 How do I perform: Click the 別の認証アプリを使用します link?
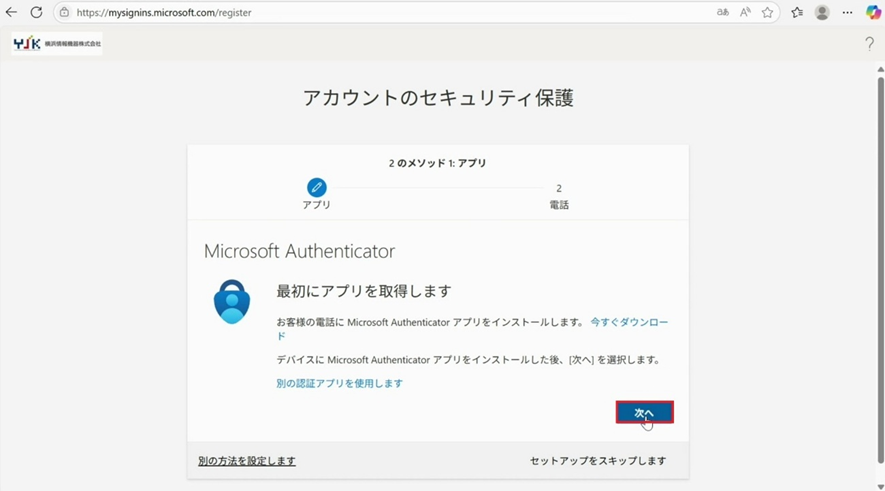339,383
